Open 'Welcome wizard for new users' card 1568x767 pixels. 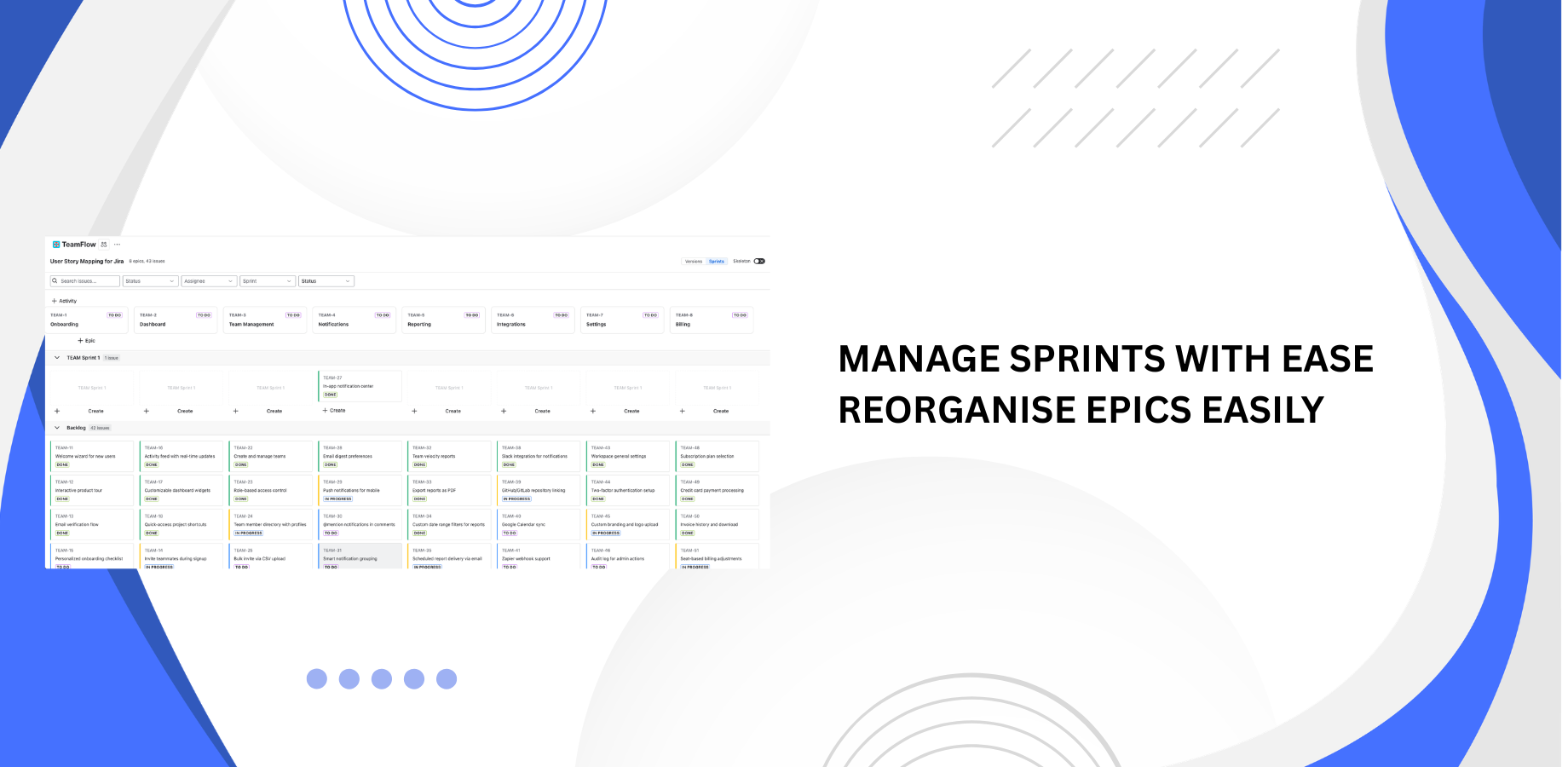point(92,456)
